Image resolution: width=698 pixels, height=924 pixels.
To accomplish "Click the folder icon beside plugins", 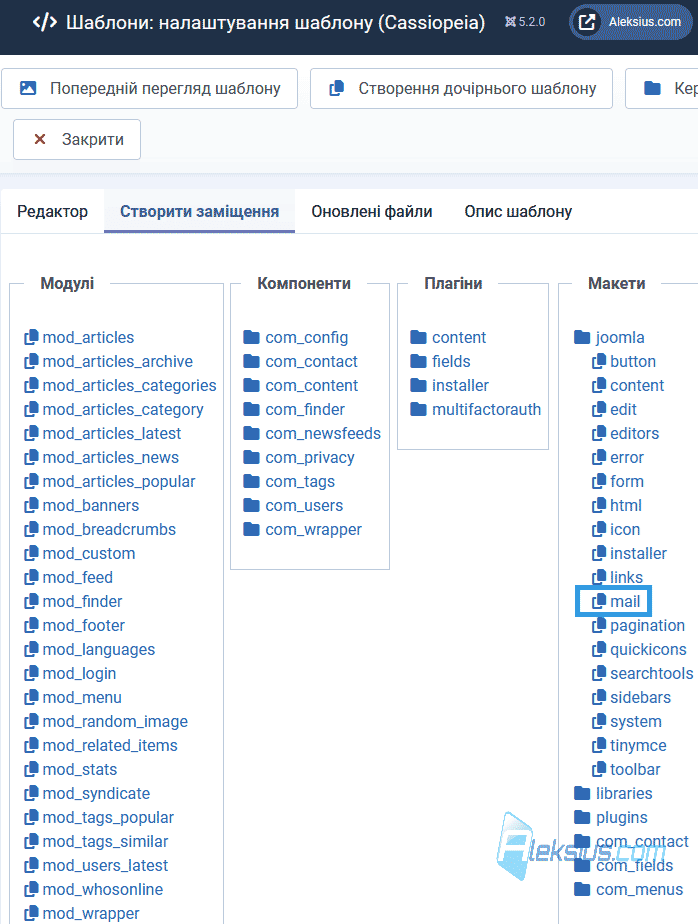I will (x=582, y=817).
